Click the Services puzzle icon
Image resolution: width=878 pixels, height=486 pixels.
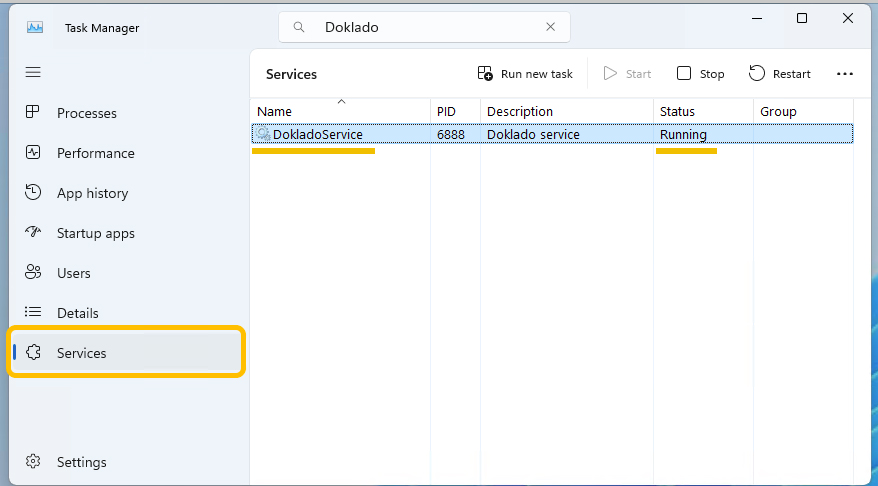34,352
